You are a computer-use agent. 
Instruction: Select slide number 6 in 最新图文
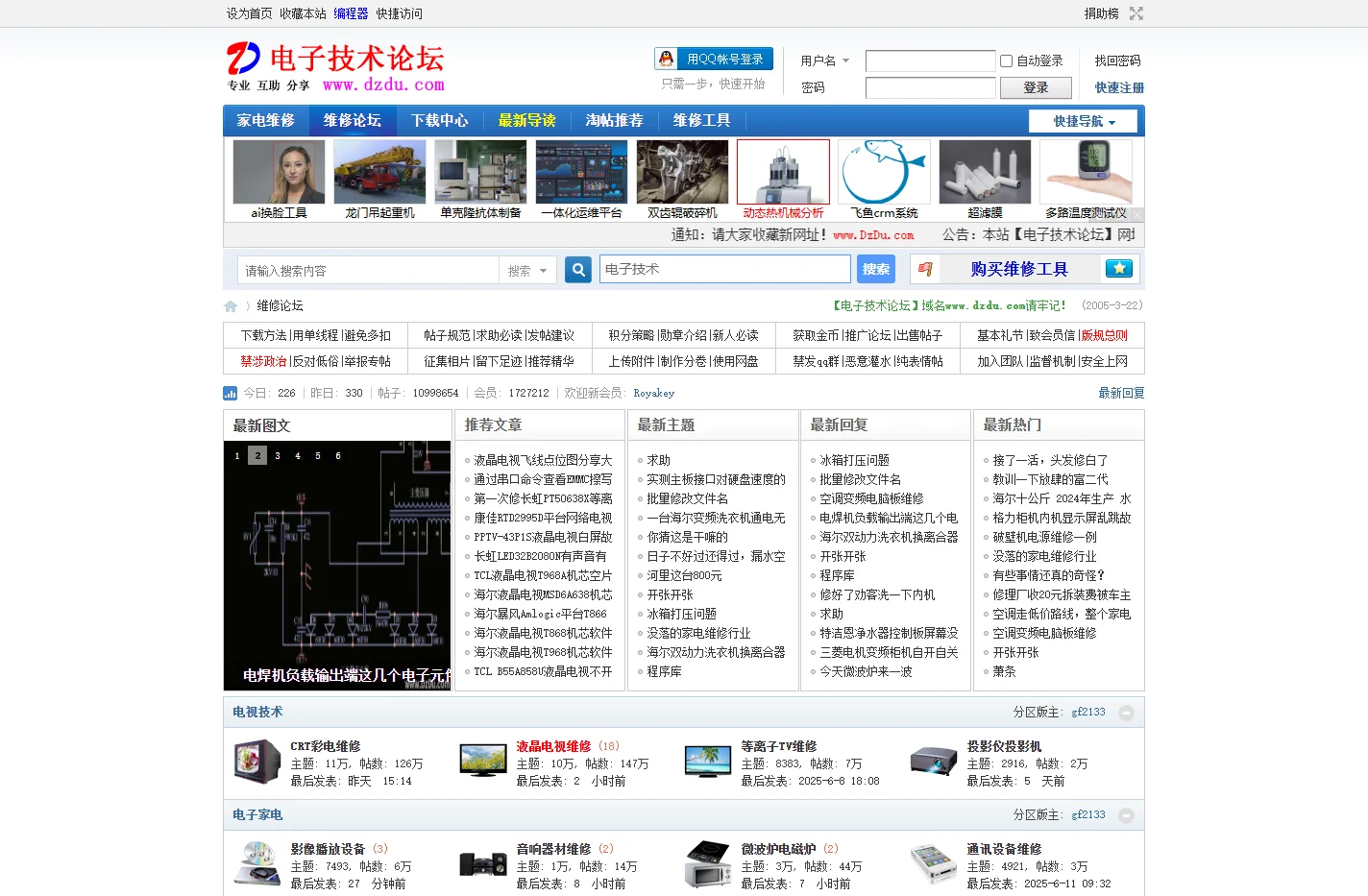[338, 456]
